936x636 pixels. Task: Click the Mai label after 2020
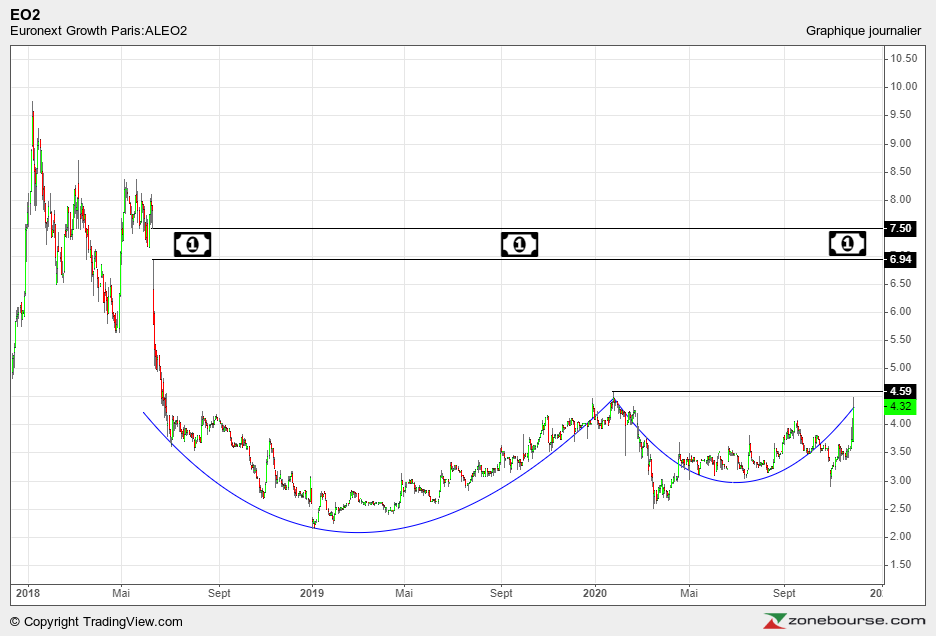point(689,593)
